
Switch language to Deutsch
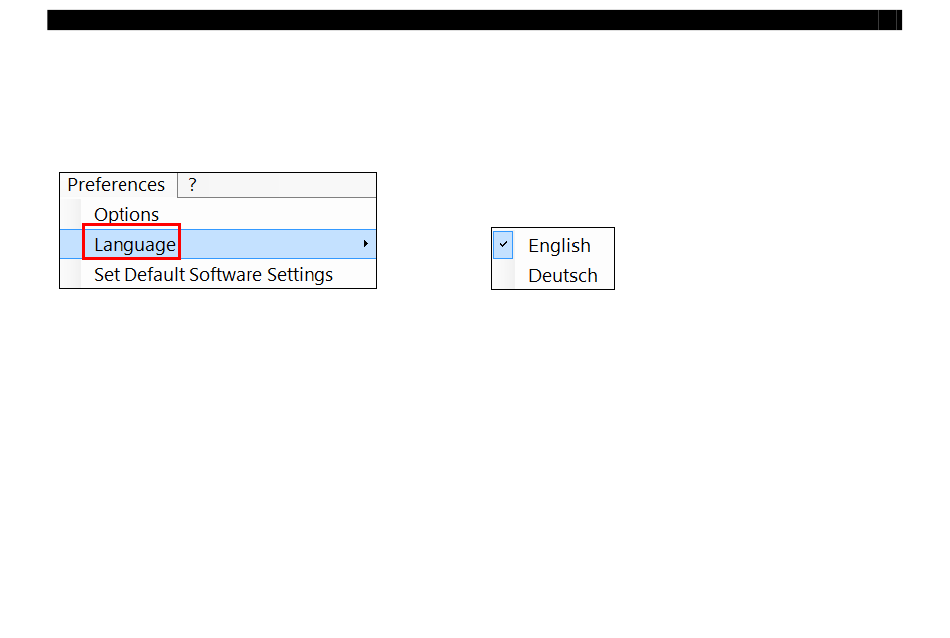pos(553,275)
